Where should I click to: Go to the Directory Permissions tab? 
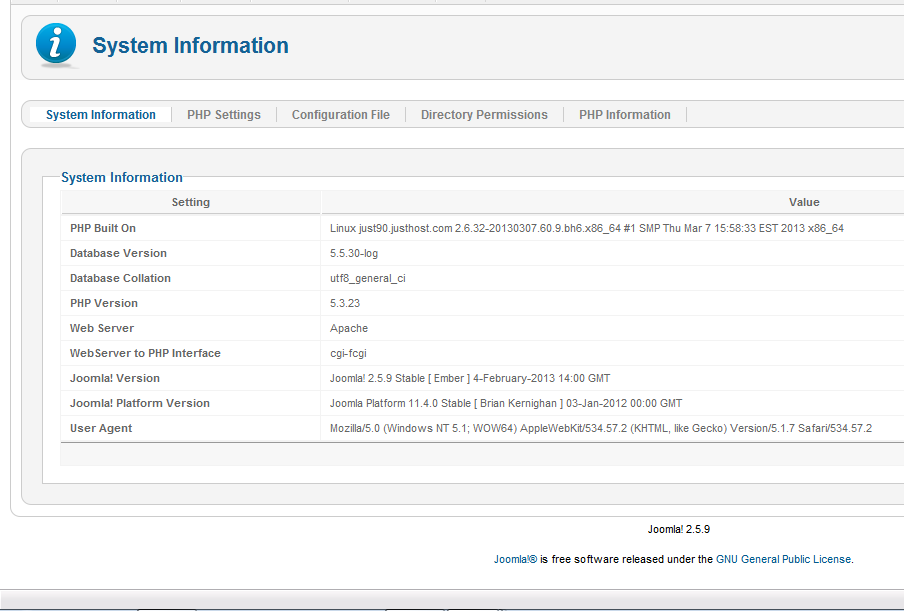[484, 115]
